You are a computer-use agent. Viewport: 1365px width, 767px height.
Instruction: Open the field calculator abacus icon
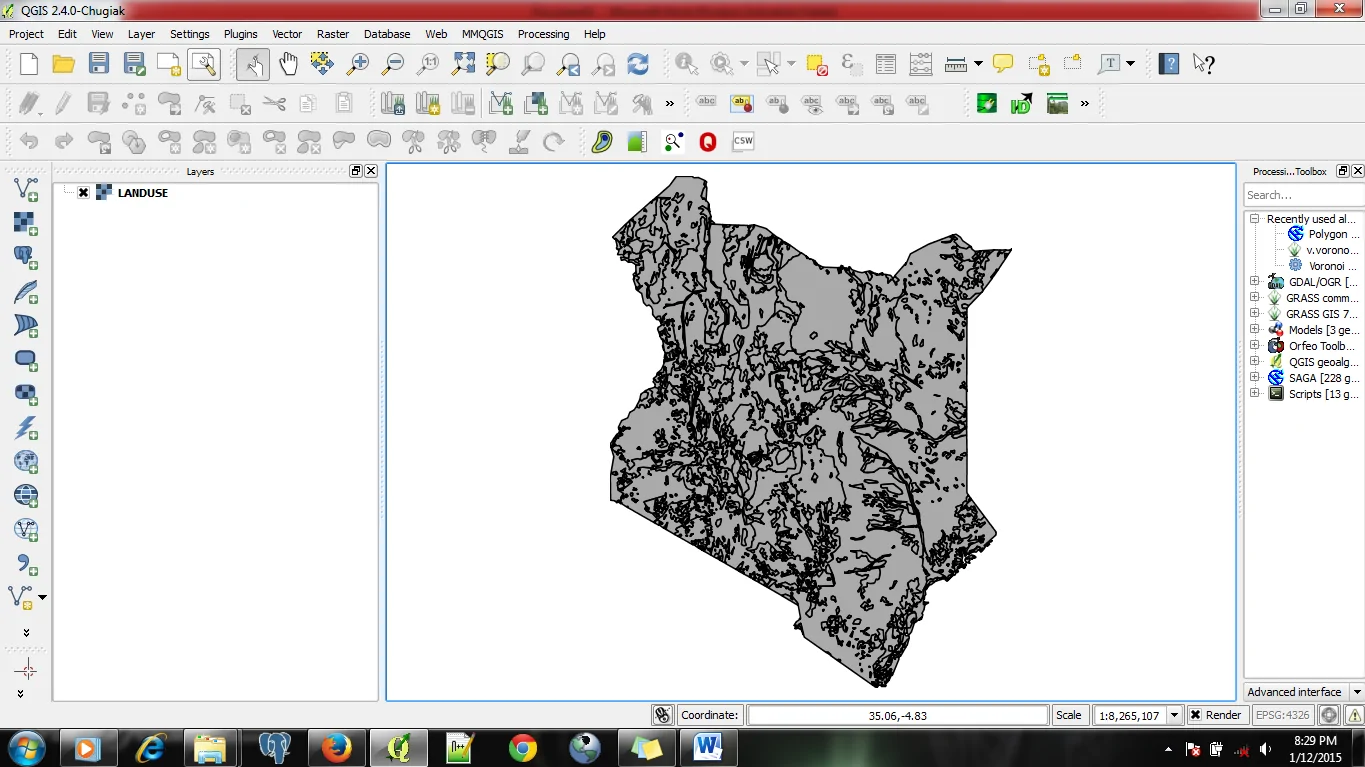pos(920,64)
